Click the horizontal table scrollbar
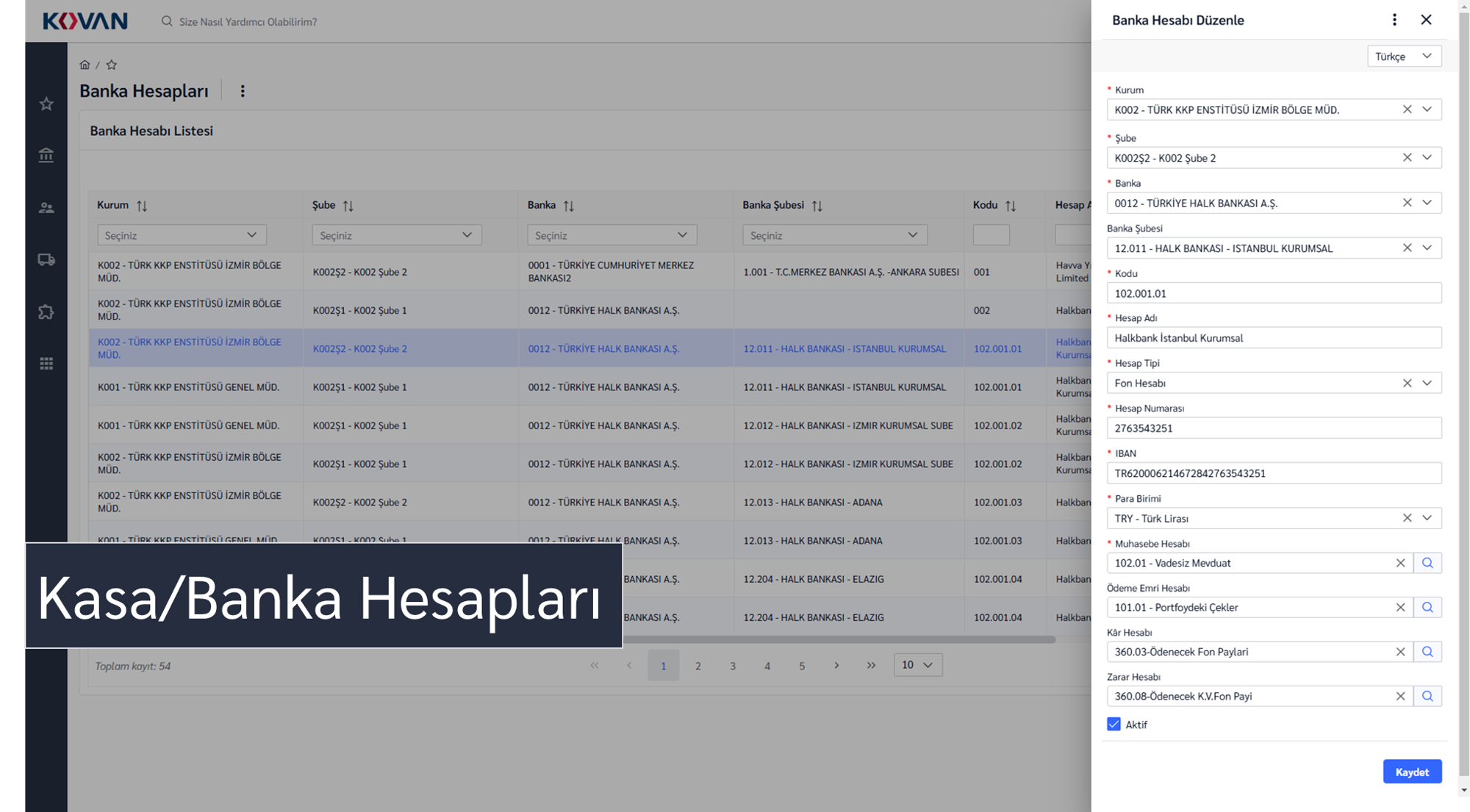Image resolution: width=1470 pixels, height=812 pixels. [x=838, y=639]
